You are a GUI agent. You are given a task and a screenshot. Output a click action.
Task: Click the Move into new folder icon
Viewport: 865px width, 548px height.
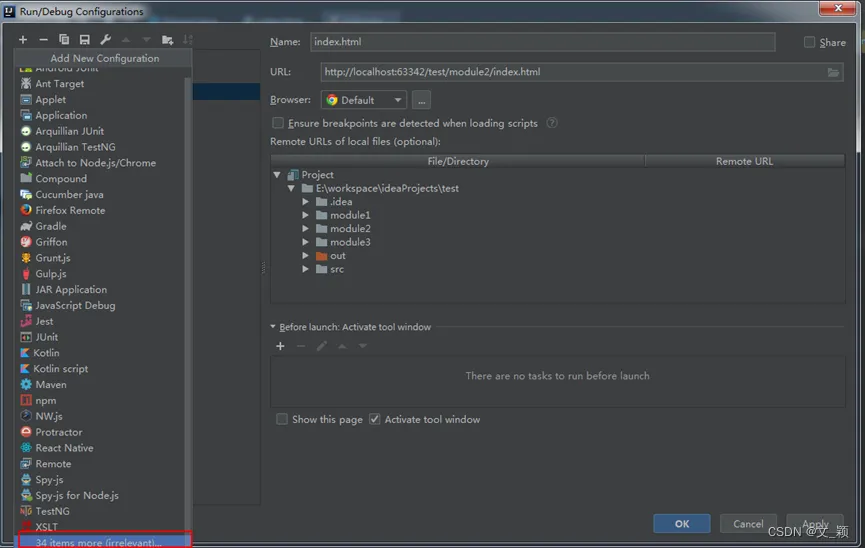[x=167, y=40]
